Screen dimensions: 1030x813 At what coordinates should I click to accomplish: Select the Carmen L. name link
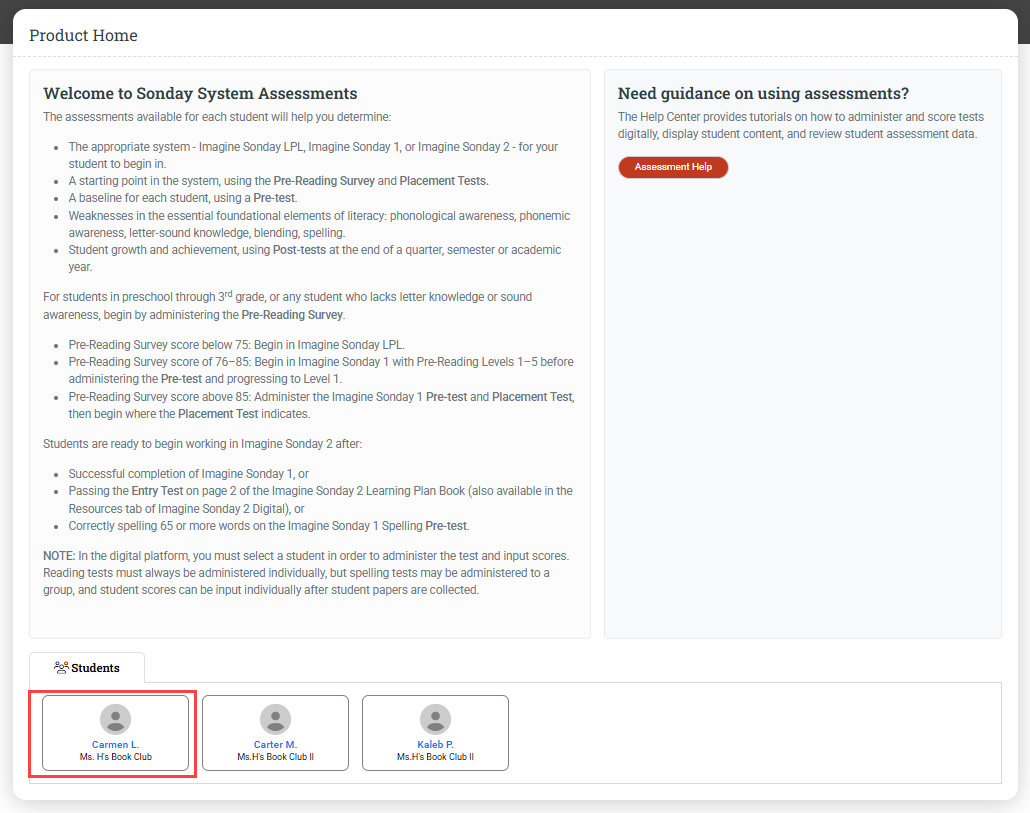116,745
